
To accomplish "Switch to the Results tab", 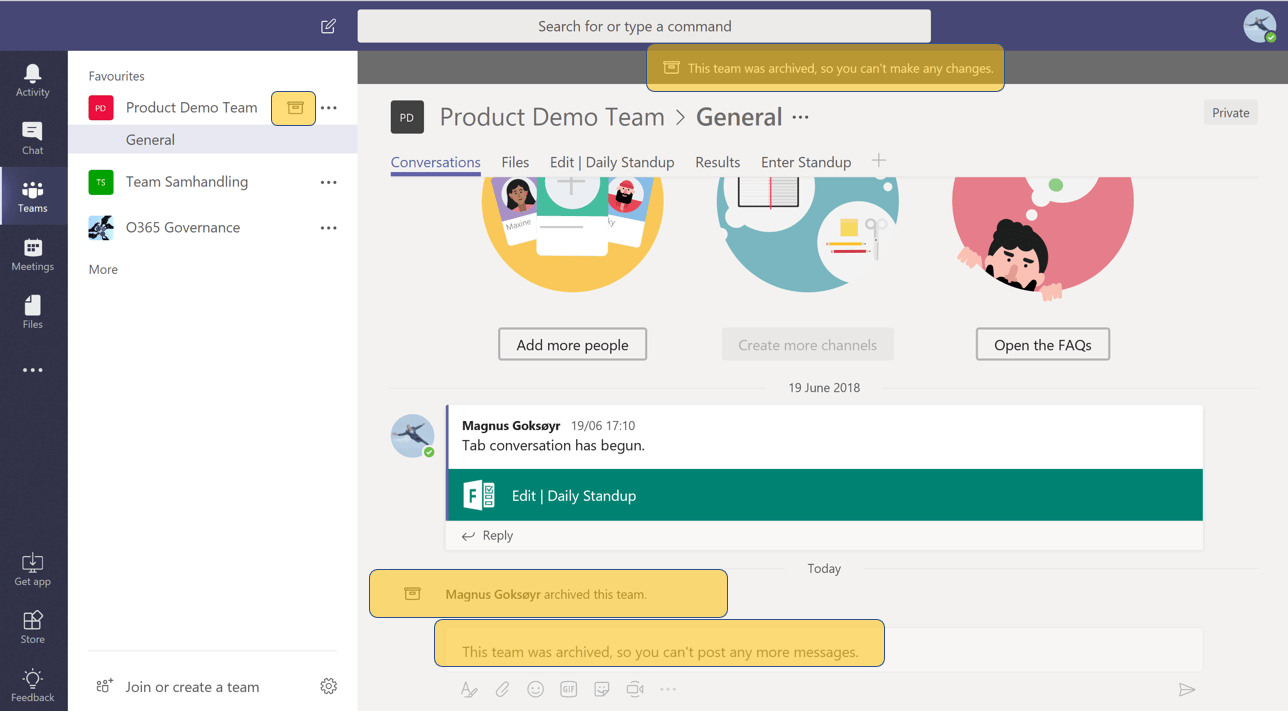I will tap(717, 161).
